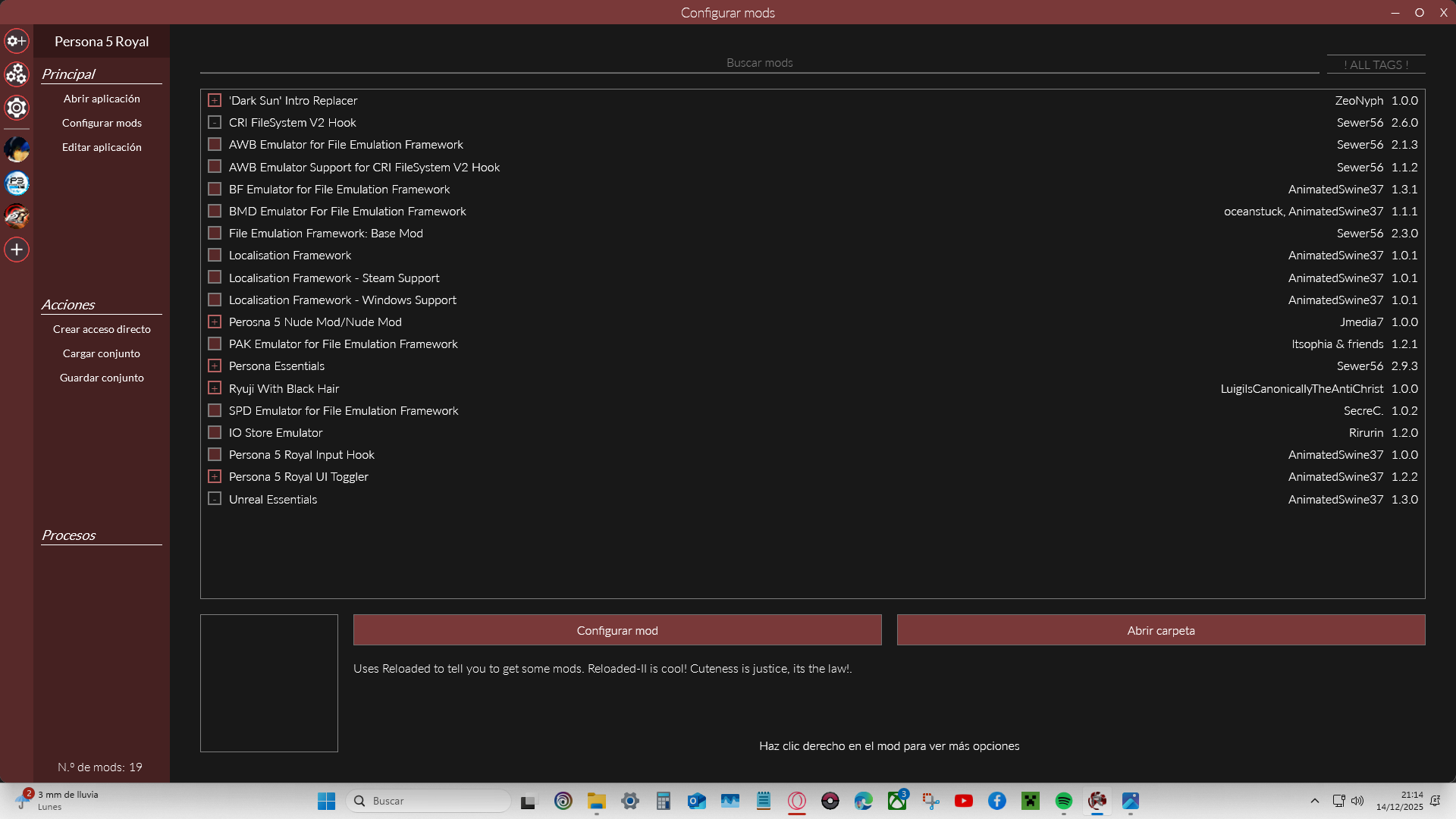Toggle the 'Dark Sun' Intro Replacer checkbox
Viewport: 1456px width, 819px height.
[215, 100]
